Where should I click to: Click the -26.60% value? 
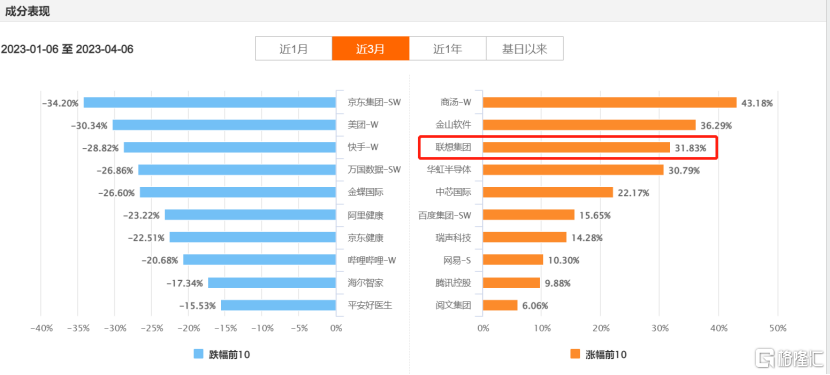[116, 193]
